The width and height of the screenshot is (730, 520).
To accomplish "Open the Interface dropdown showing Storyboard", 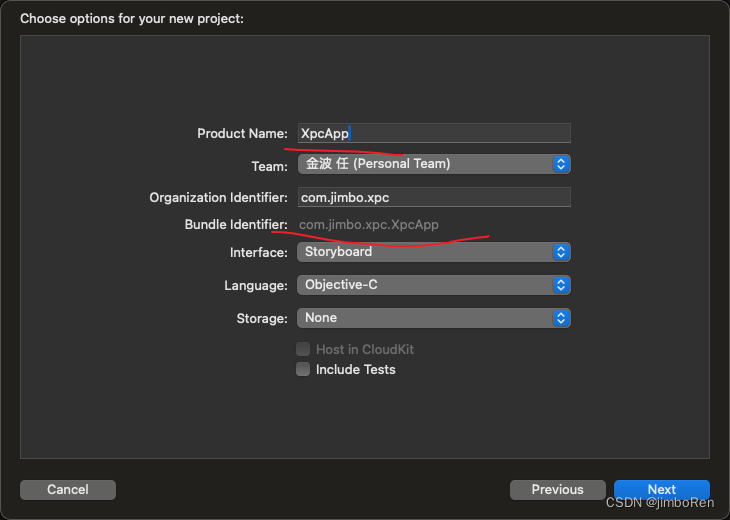I will 434,252.
